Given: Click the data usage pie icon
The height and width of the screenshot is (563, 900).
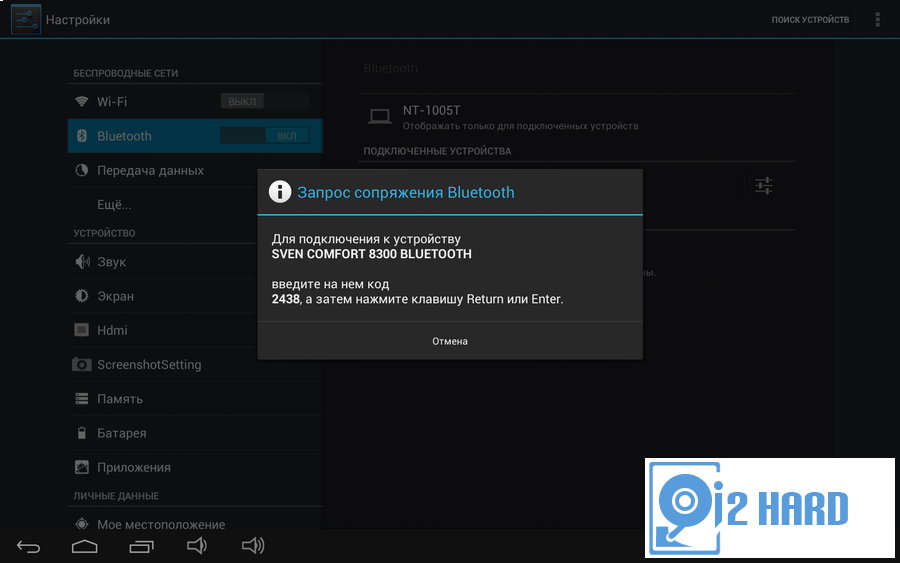Looking at the screenshot, I should (82, 170).
